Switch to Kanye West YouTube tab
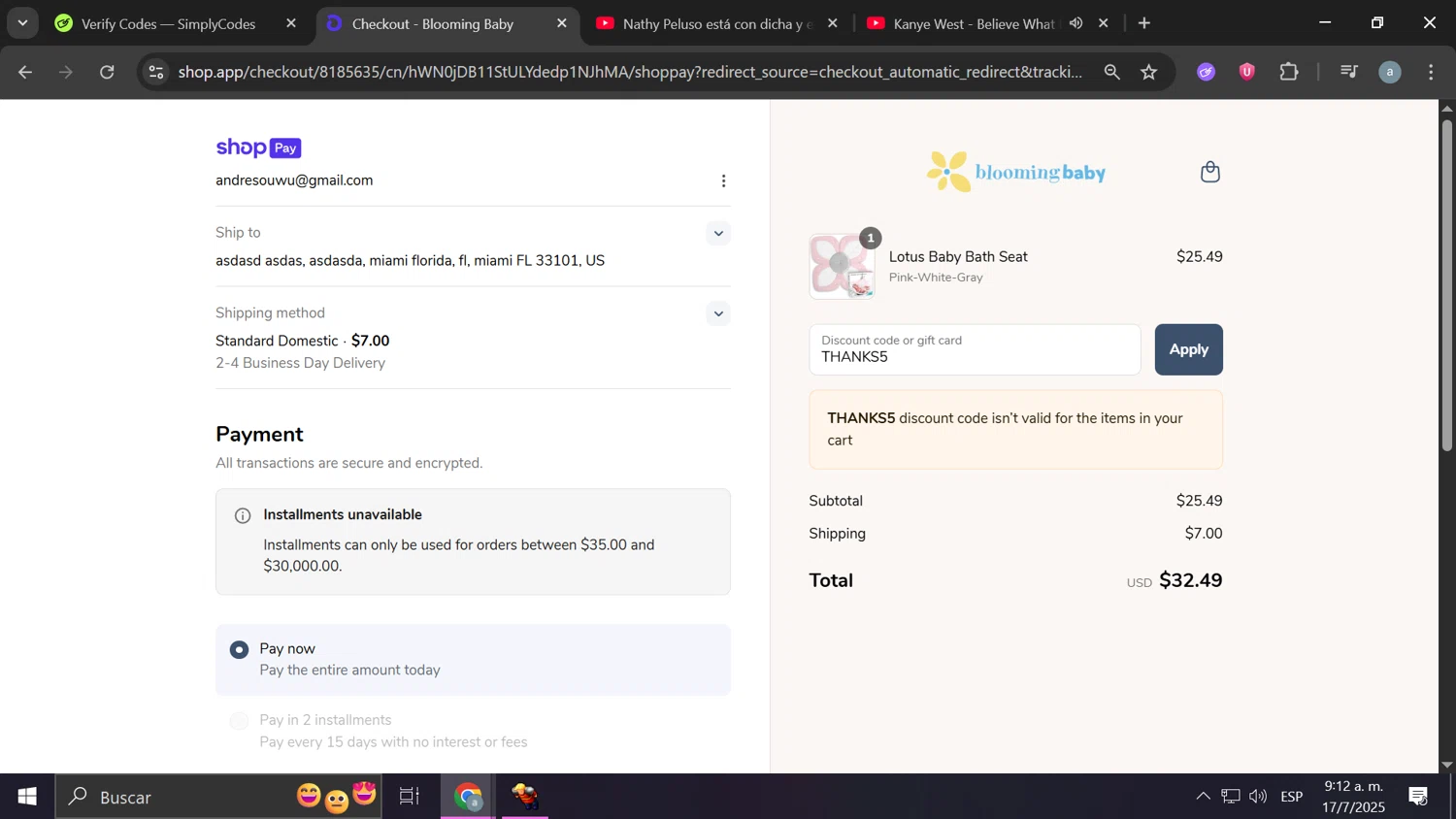 (973, 23)
